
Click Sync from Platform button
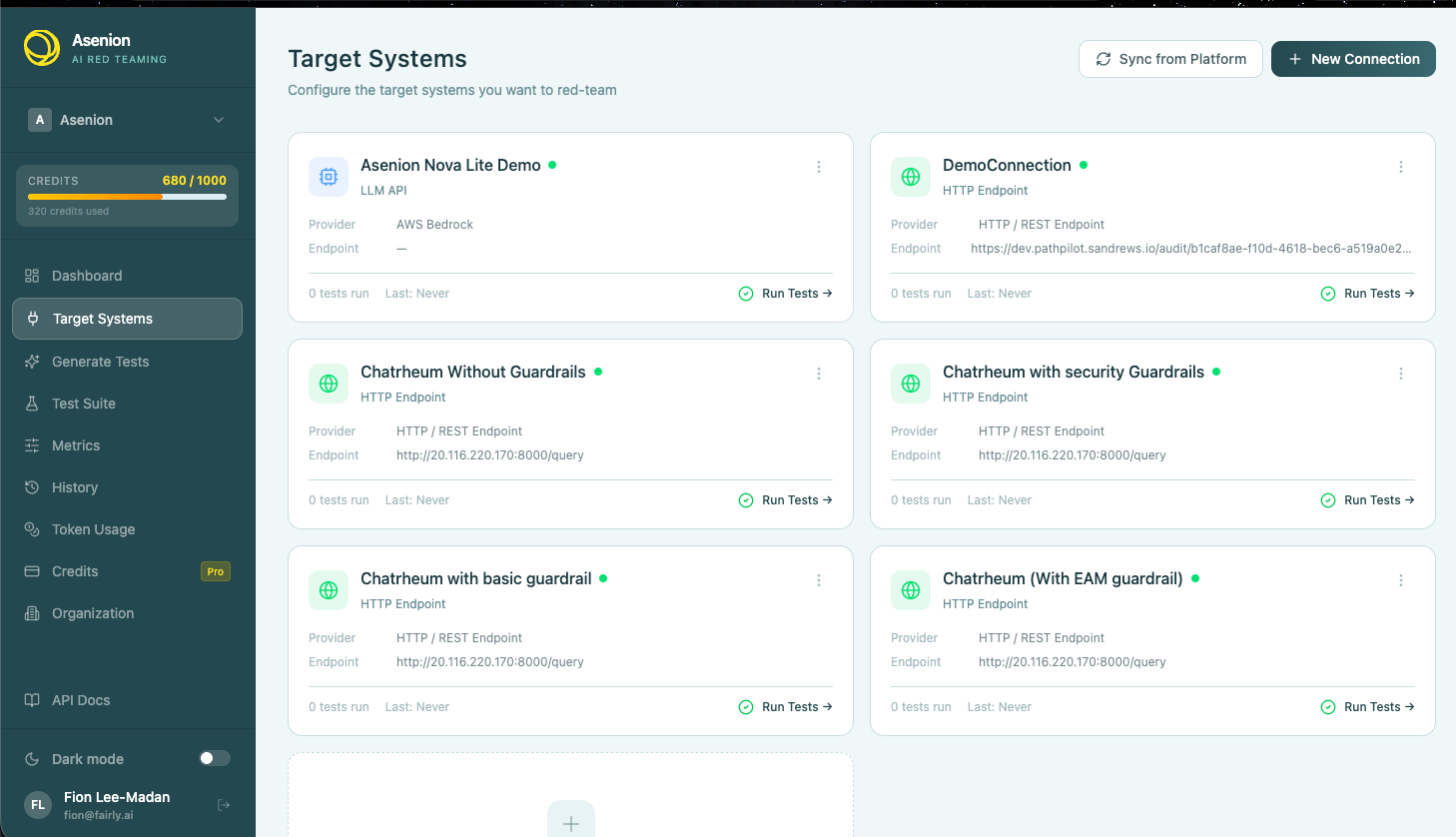(1170, 59)
